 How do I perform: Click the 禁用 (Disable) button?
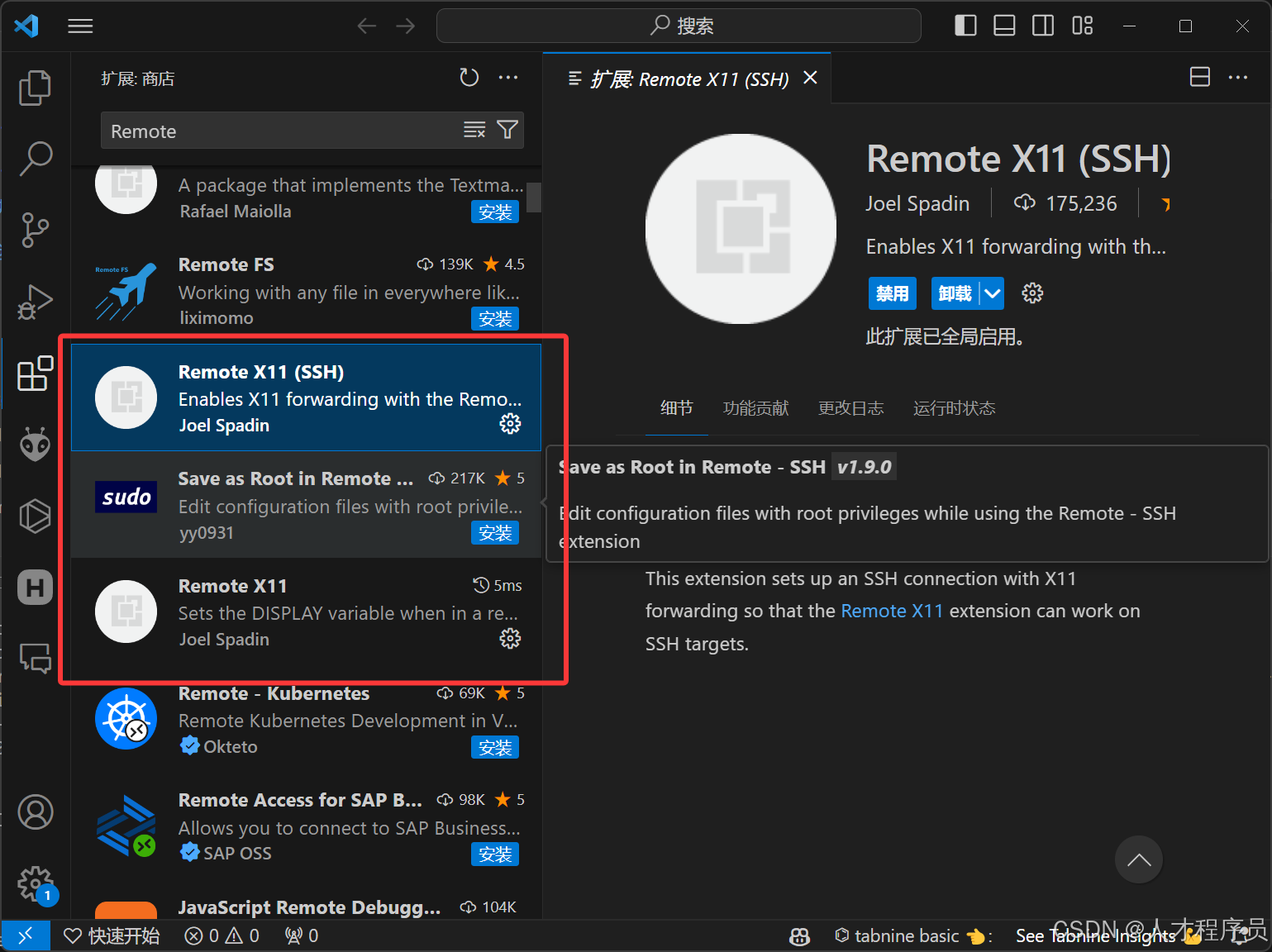coord(892,293)
